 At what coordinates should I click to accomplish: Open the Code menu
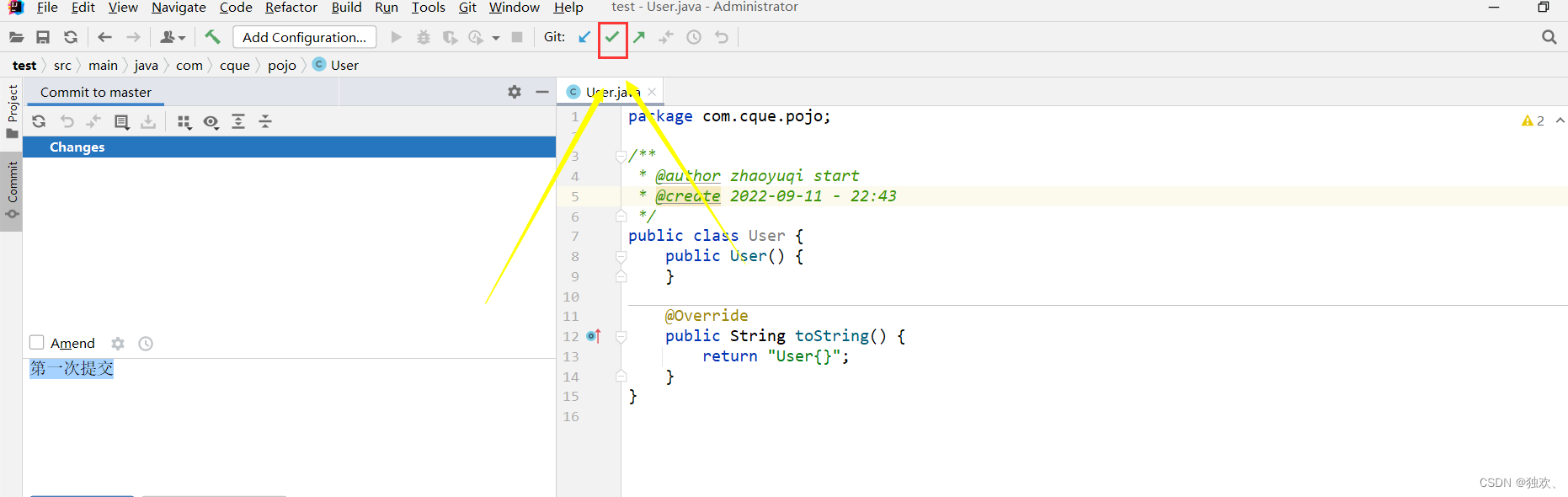pyautogui.click(x=236, y=8)
